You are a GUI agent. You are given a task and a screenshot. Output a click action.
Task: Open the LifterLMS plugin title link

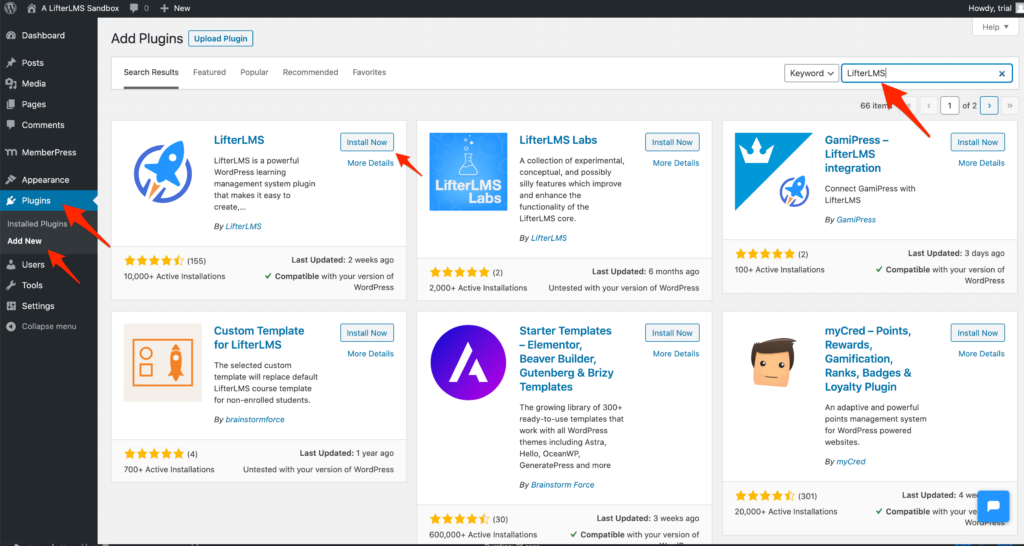pos(239,140)
